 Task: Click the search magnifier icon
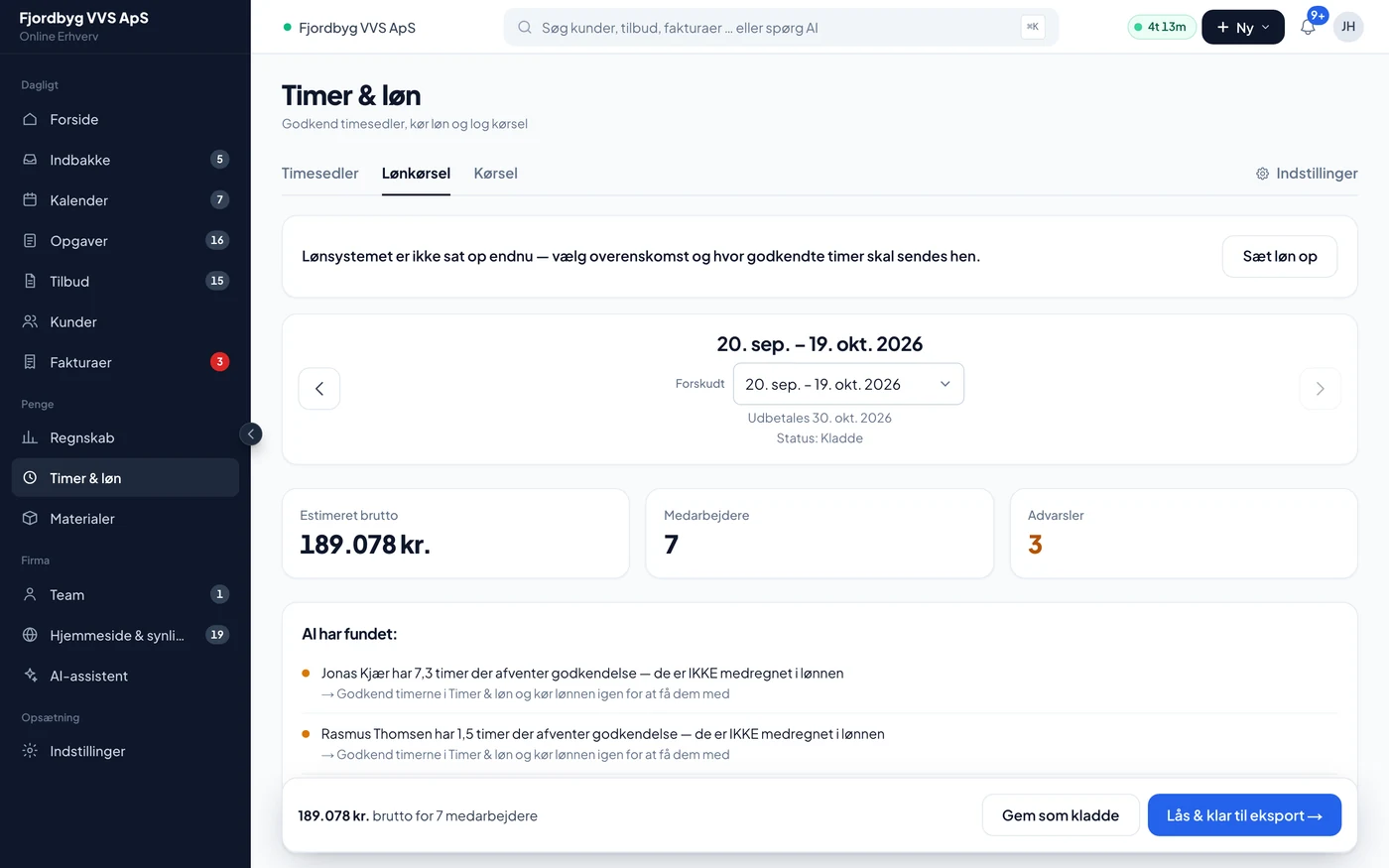pyautogui.click(x=525, y=28)
